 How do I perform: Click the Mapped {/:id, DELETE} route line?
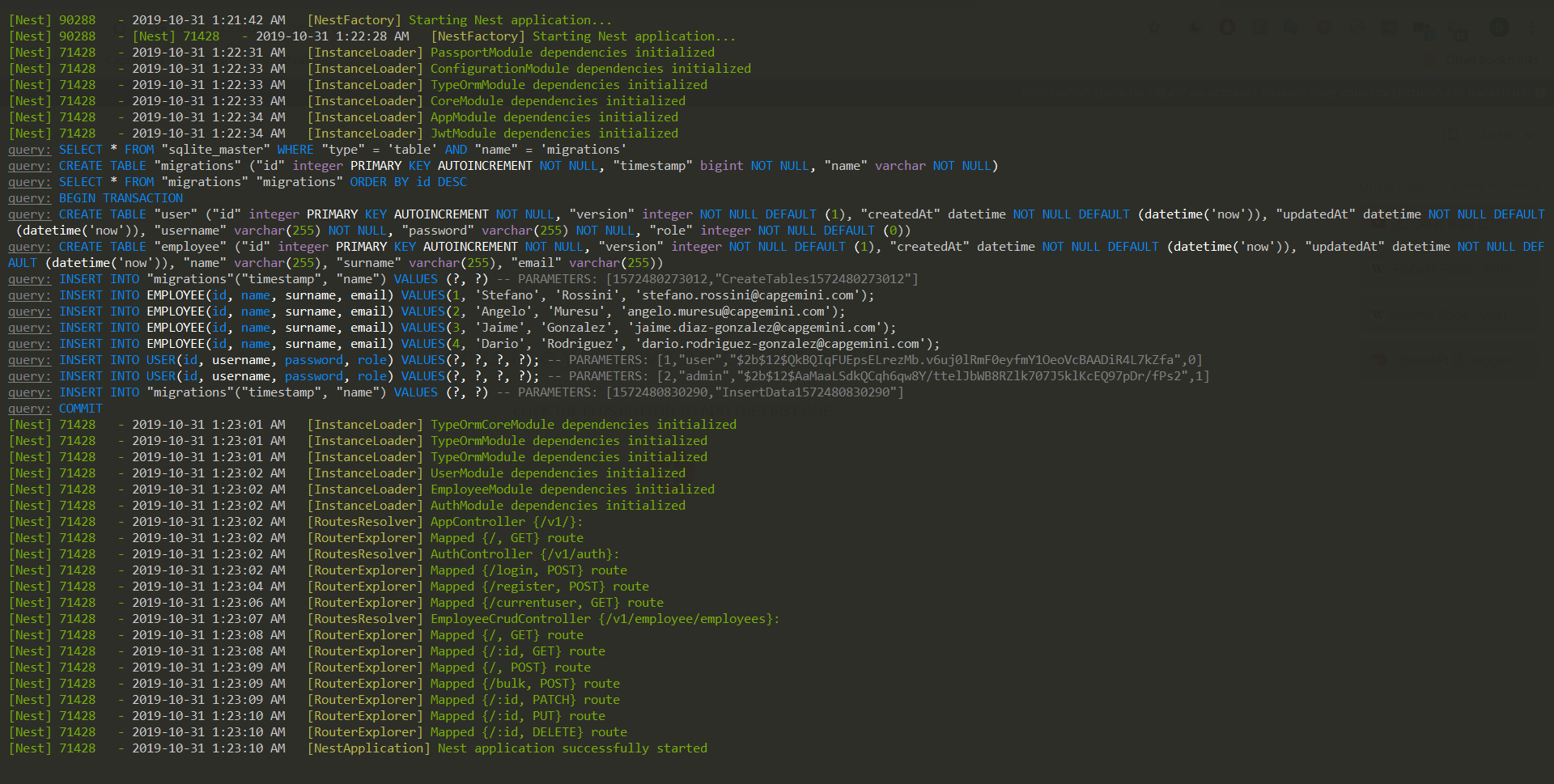point(529,732)
